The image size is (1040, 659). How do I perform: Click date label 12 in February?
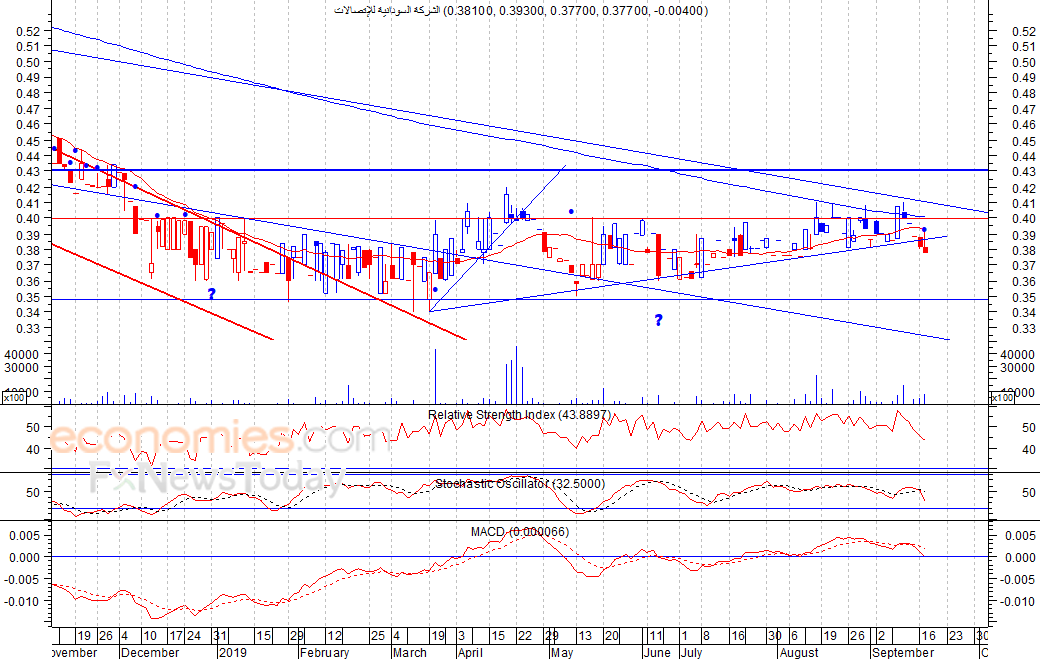point(334,636)
